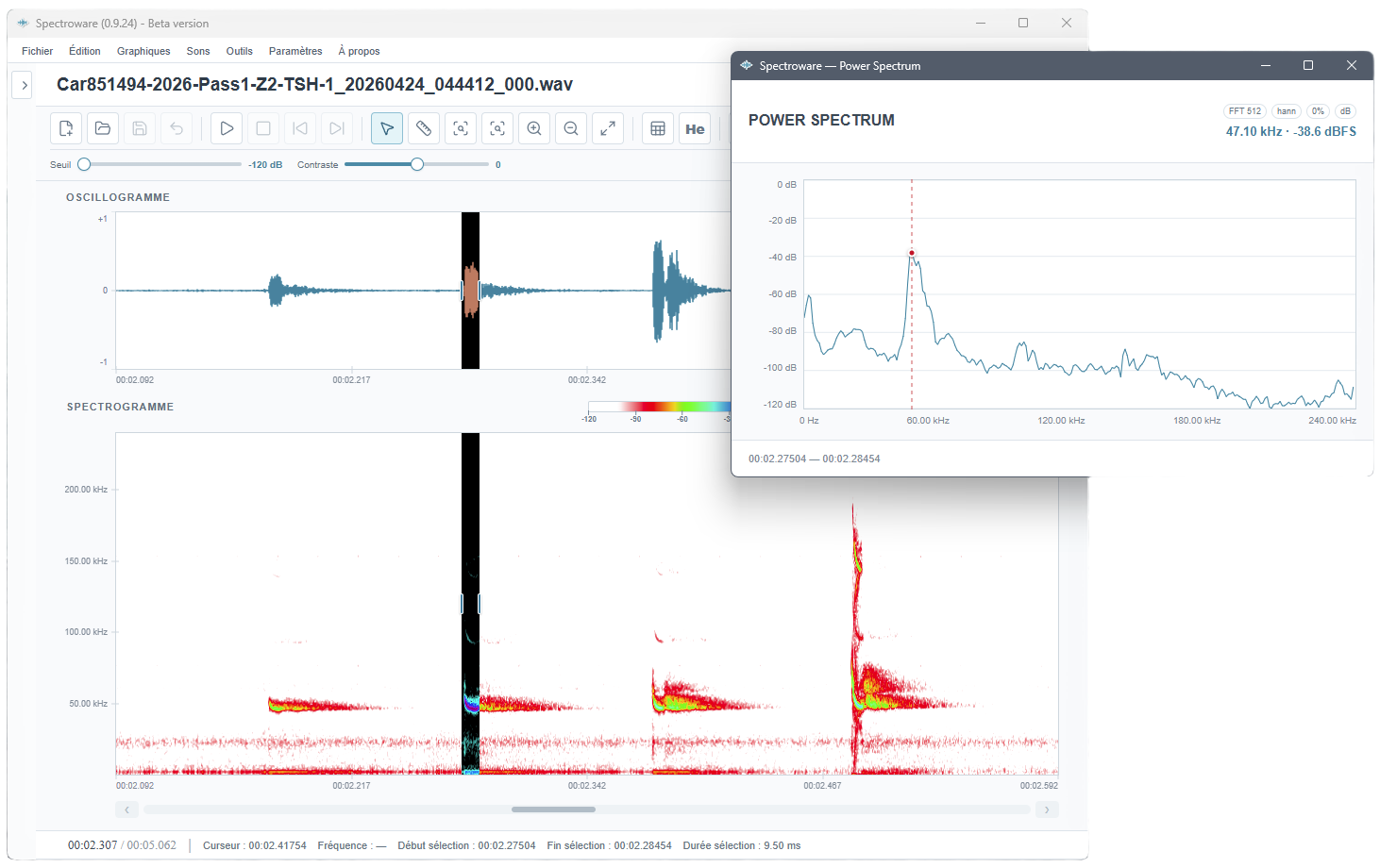This screenshot has height=868, width=1380.
Task: Click the Durée sélection : 9.50 ms entry
Action: point(742,845)
